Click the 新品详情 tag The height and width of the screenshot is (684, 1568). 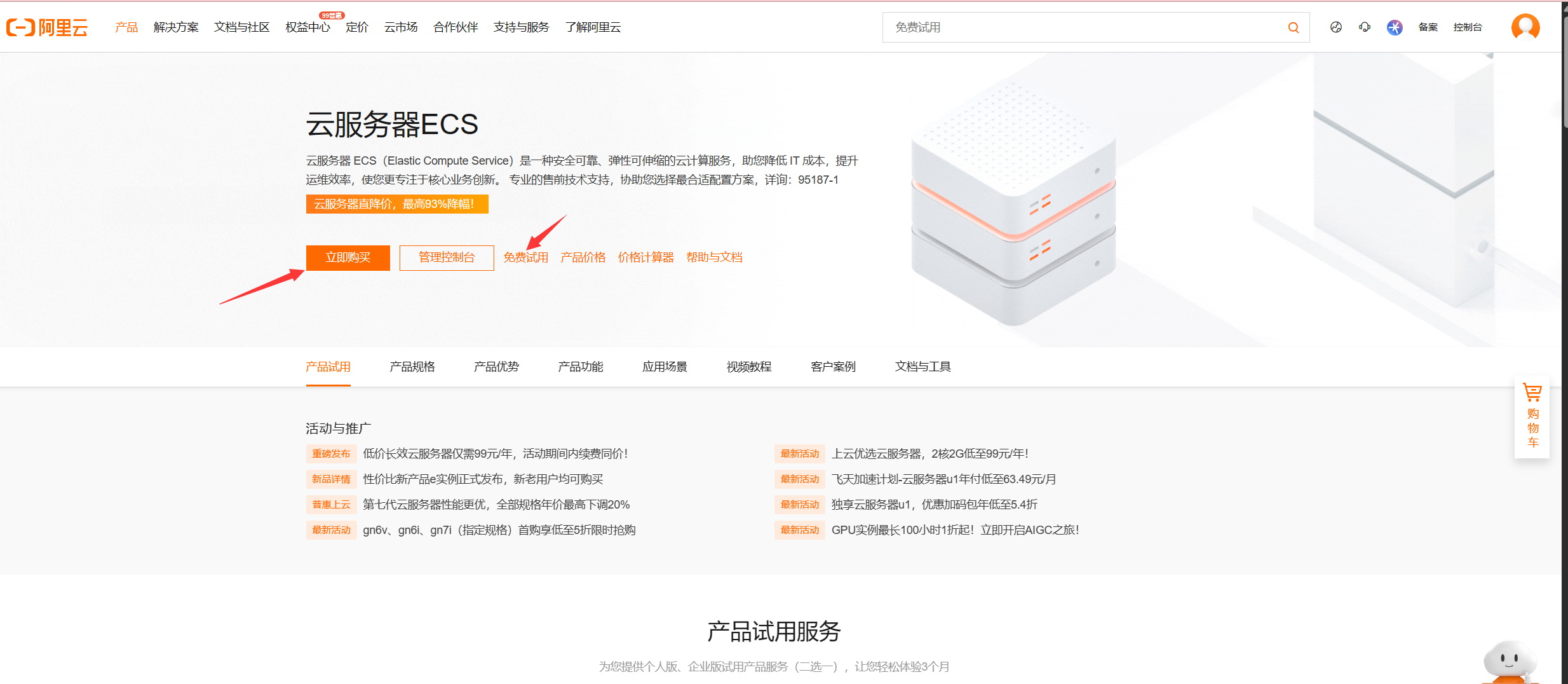(x=331, y=479)
